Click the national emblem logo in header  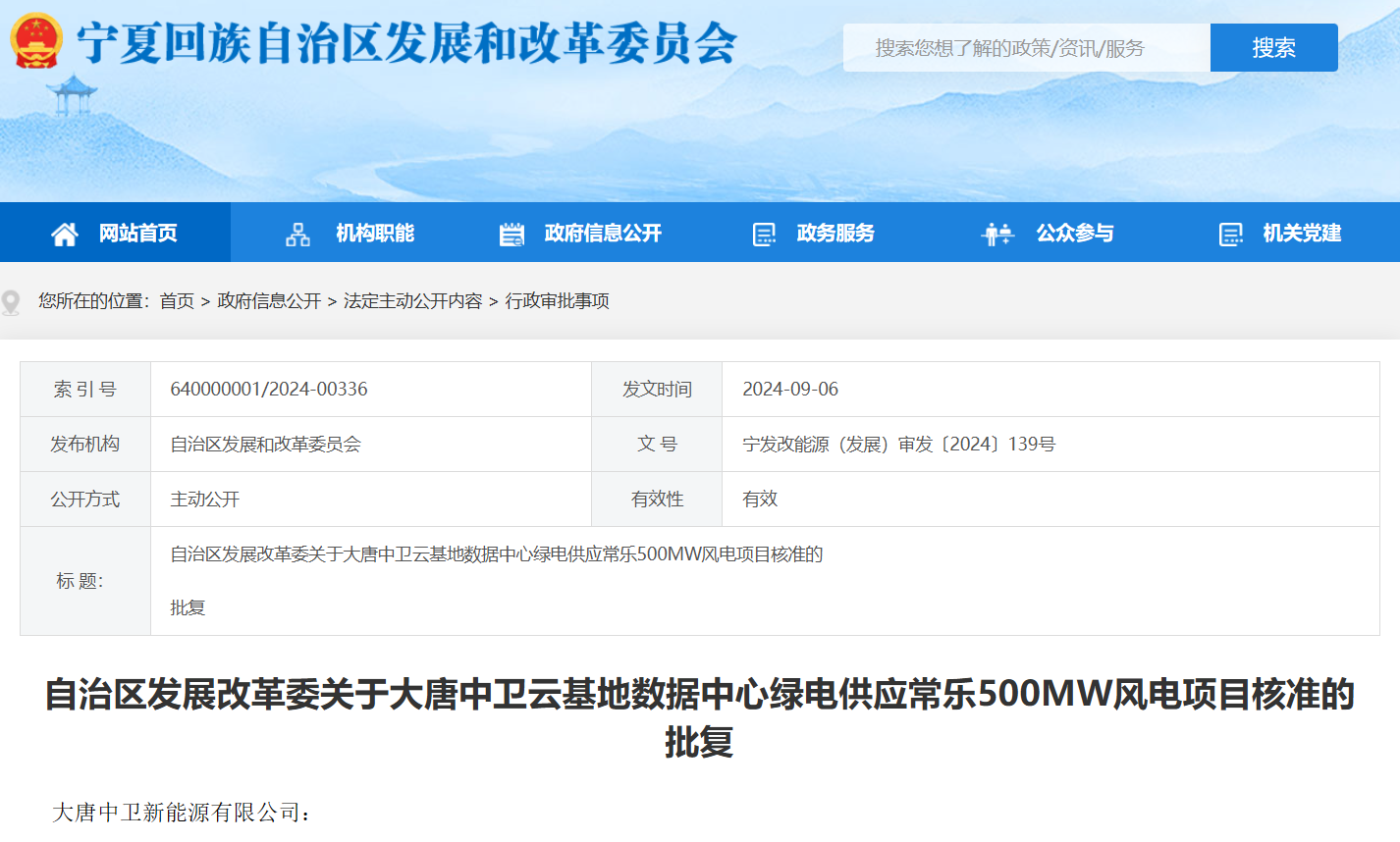[x=36, y=41]
